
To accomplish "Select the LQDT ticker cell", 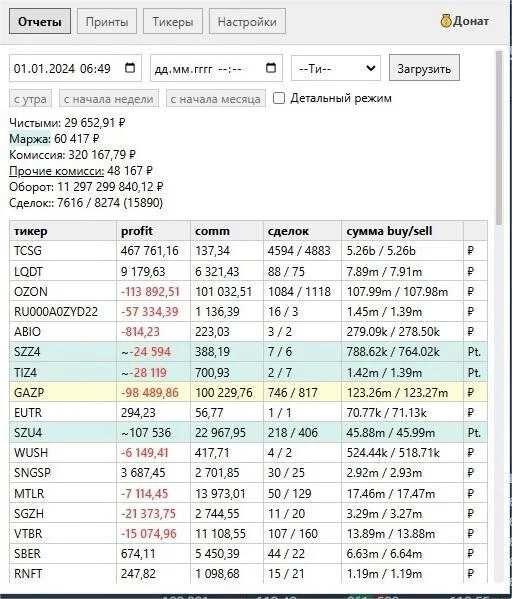I will pyautogui.click(x=63, y=272).
